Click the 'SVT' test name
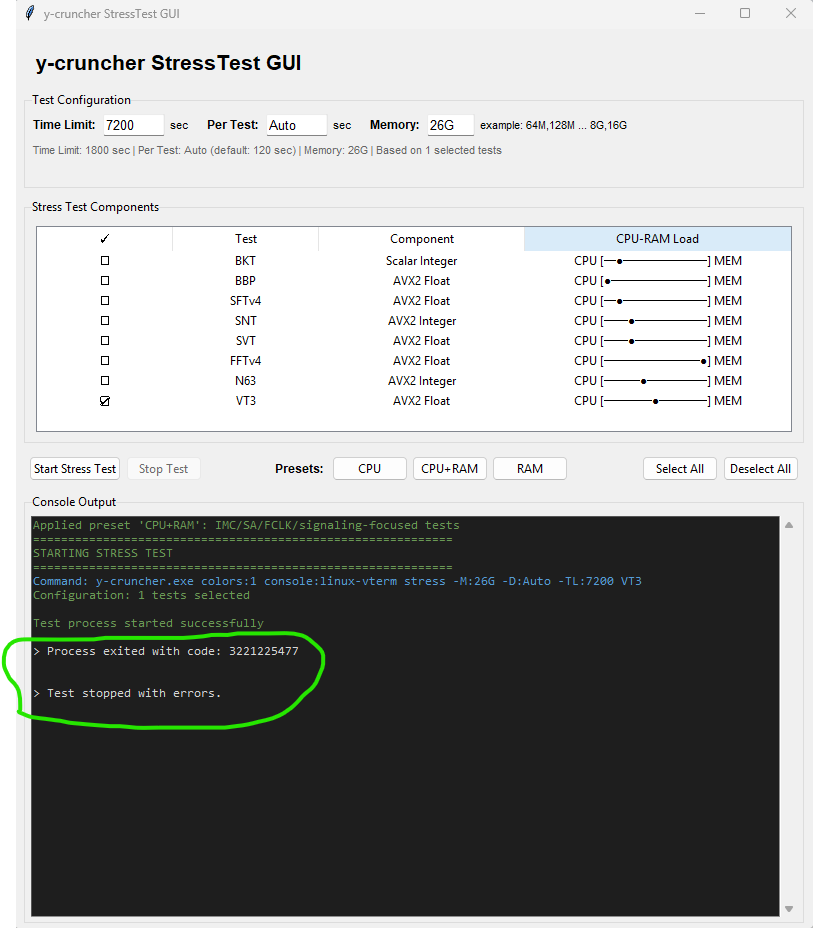The image size is (813, 928). coord(246,341)
